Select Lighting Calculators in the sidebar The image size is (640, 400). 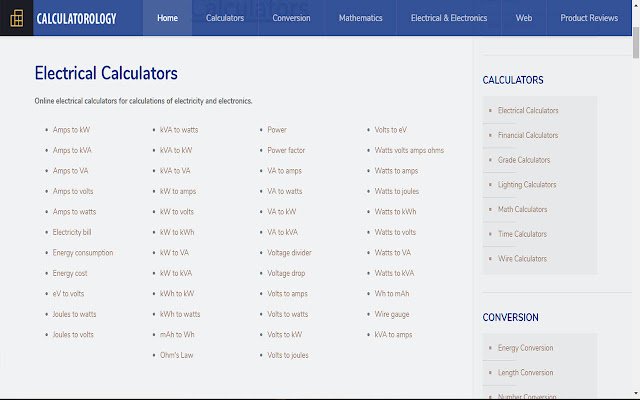(527, 184)
